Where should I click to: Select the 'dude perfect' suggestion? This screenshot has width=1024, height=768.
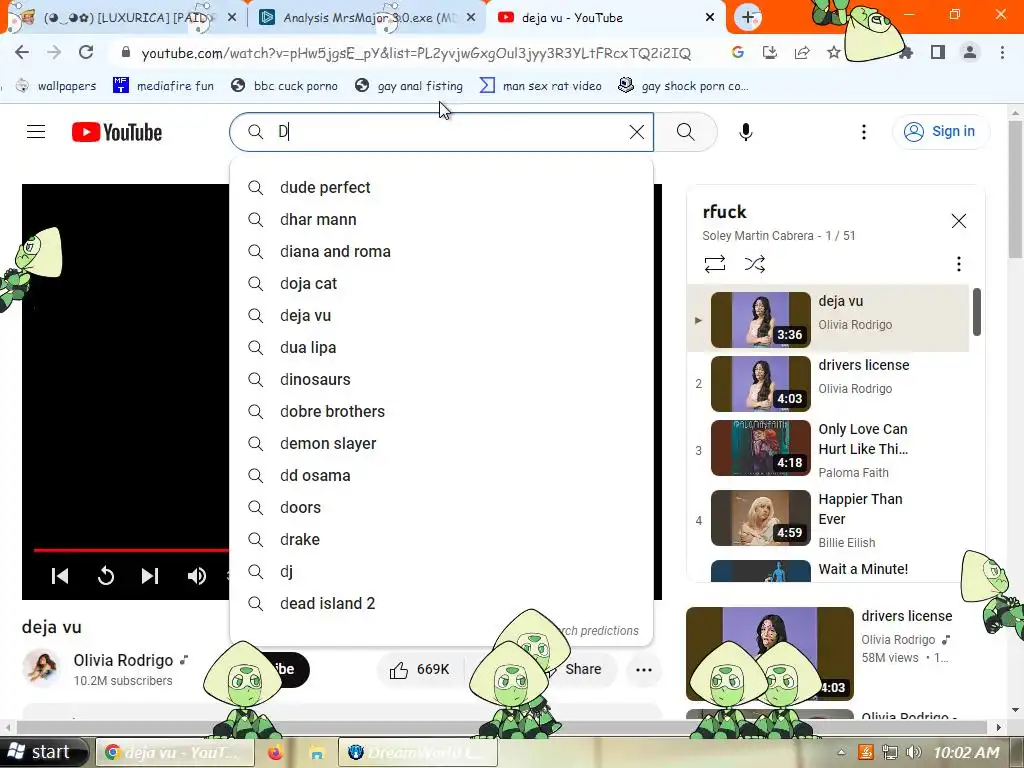(441, 187)
